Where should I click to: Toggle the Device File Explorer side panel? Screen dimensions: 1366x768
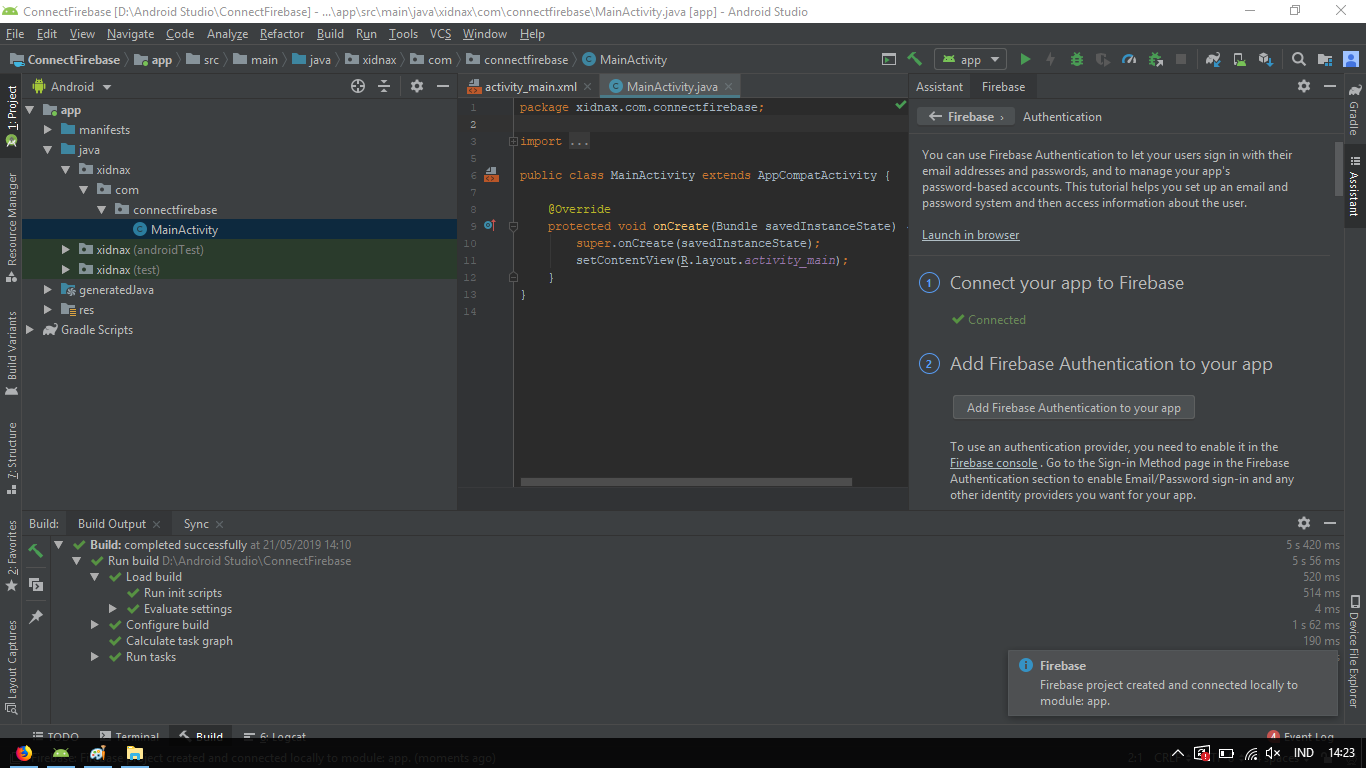[1355, 650]
